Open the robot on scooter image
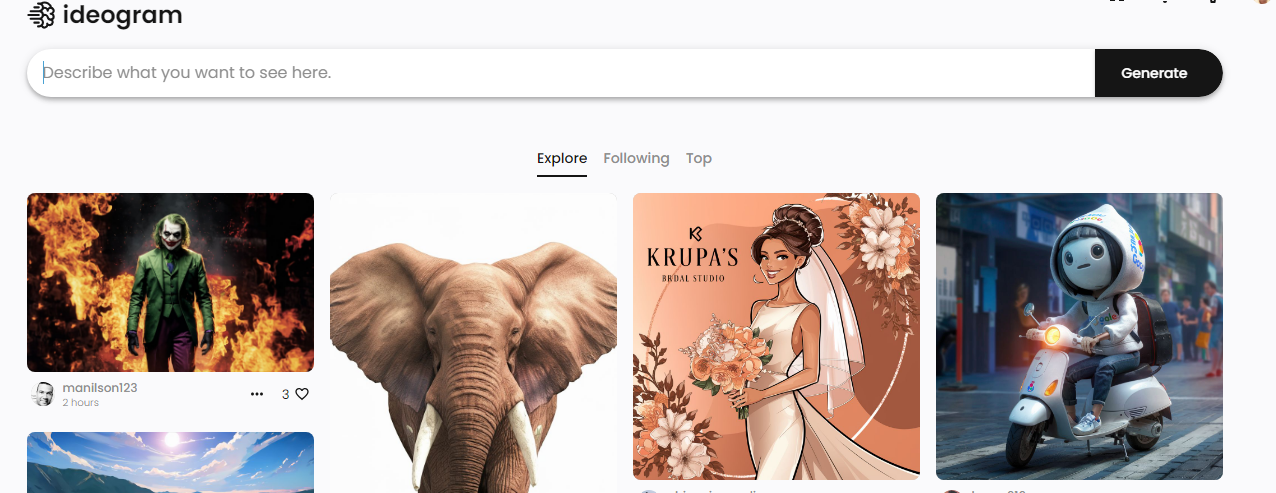The height and width of the screenshot is (493, 1276). pyautogui.click(x=1079, y=336)
